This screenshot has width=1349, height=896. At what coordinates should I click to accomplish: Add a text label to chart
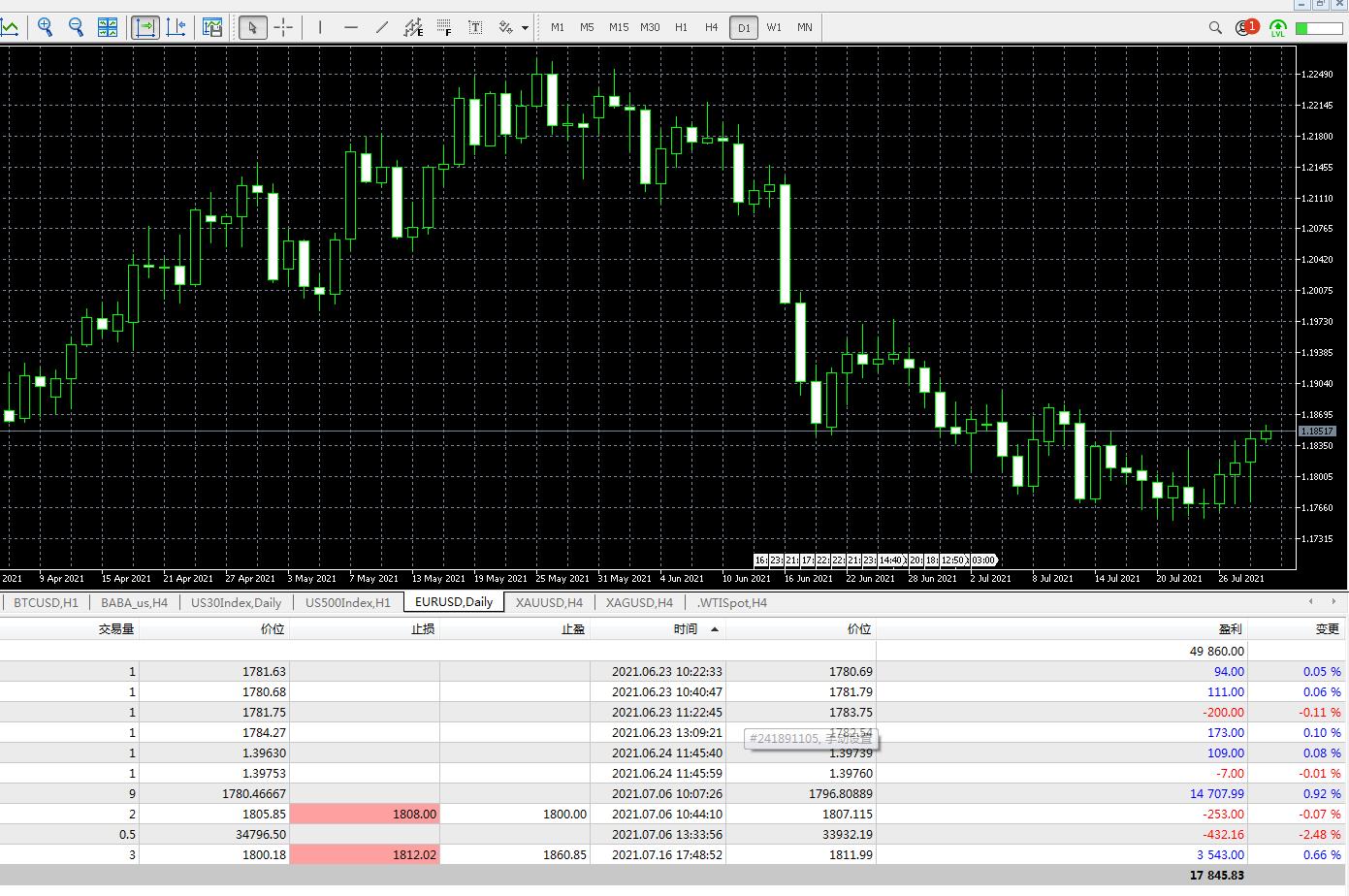tap(475, 27)
